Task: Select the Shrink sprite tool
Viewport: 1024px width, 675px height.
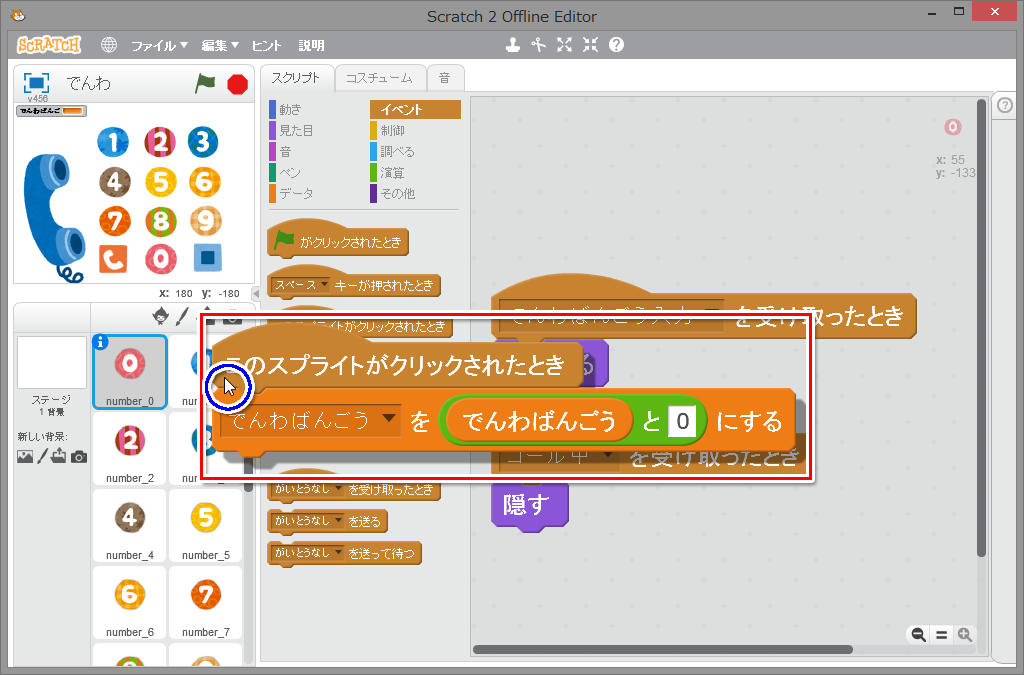Action: coord(590,44)
